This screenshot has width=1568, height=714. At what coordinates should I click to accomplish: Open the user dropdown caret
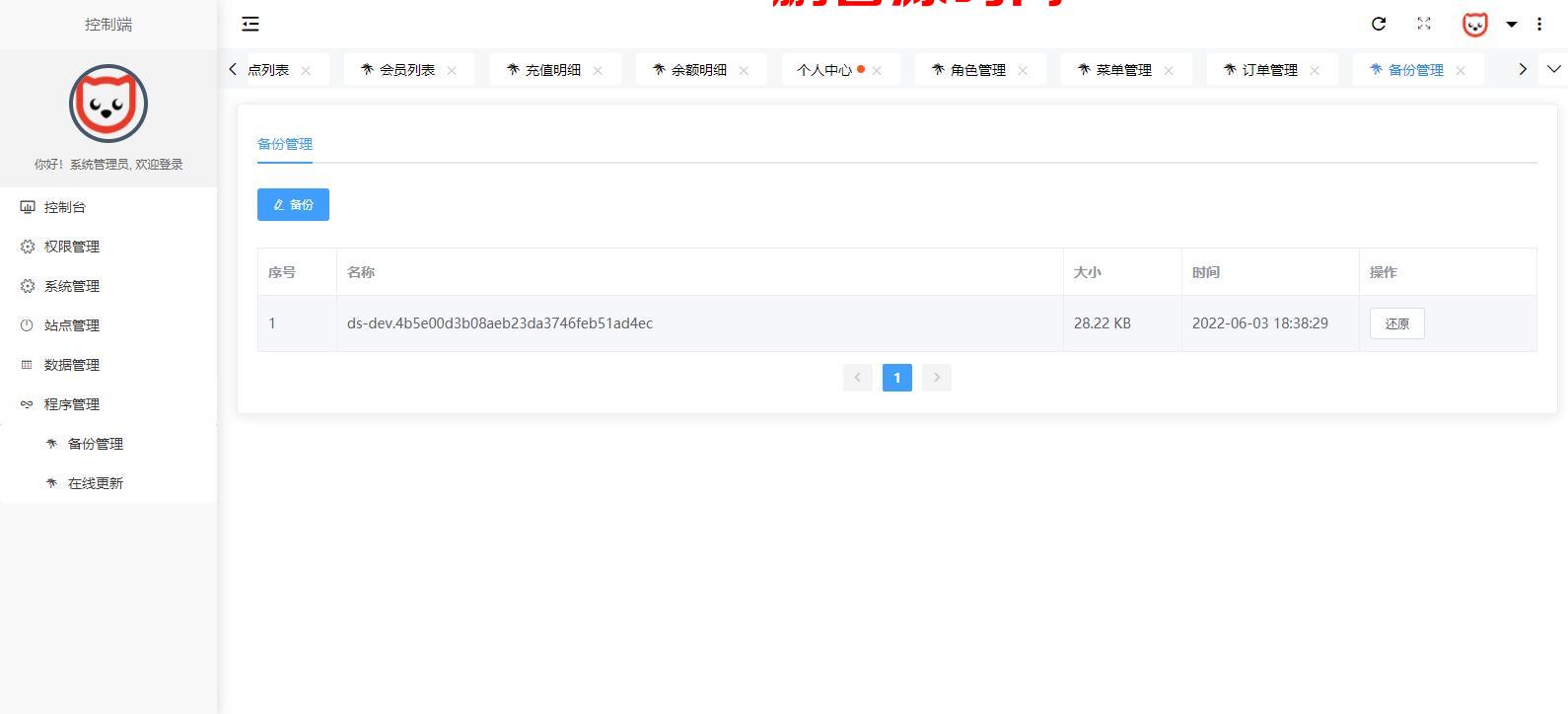[1511, 25]
